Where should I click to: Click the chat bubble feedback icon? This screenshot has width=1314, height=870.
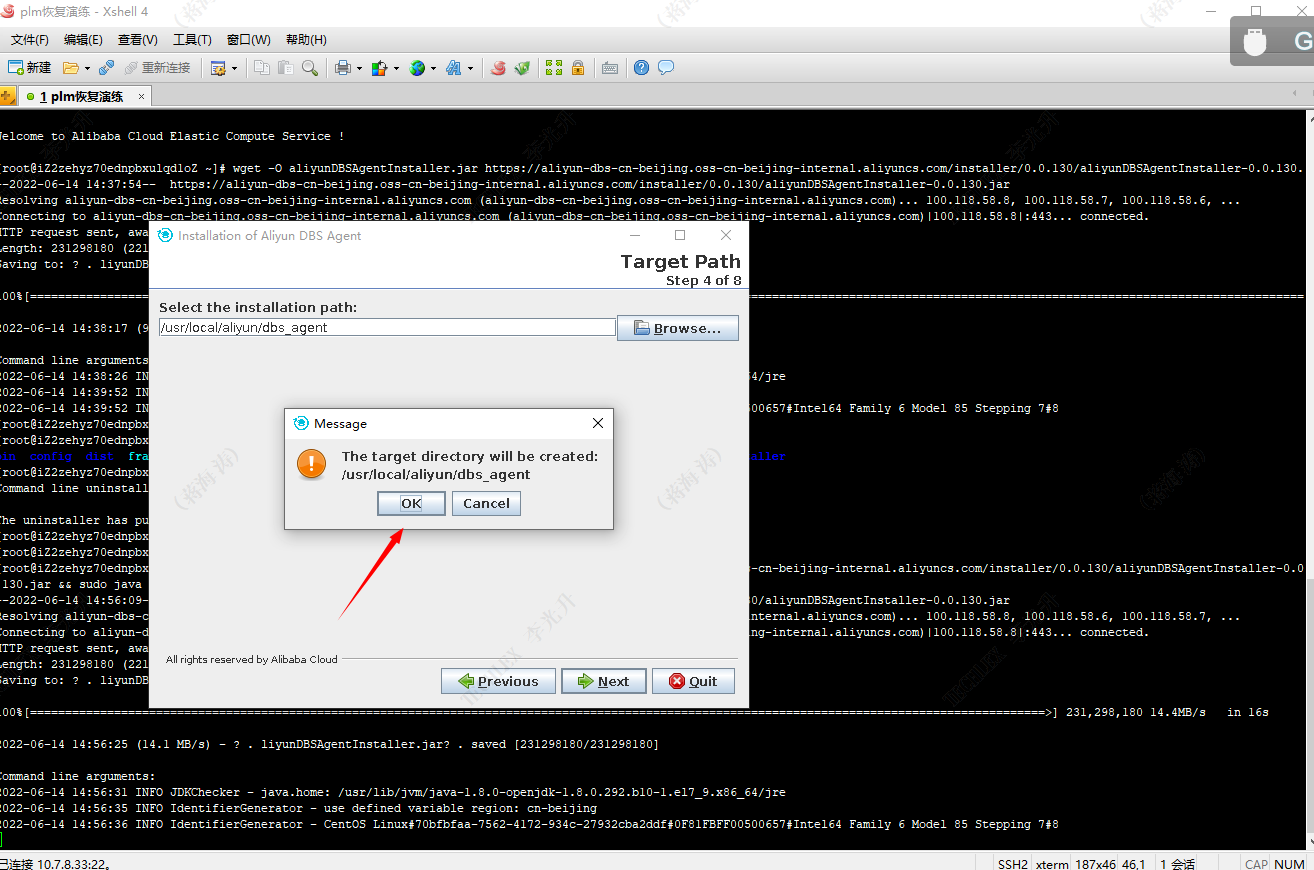(x=665, y=68)
